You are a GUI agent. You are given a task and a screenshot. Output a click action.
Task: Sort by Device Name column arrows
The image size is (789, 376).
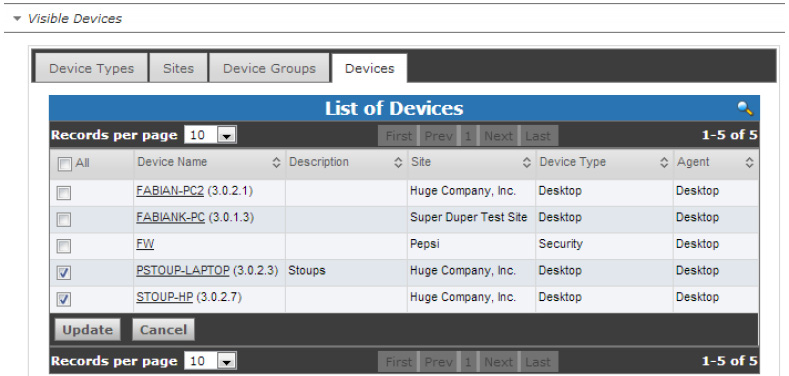pos(276,163)
